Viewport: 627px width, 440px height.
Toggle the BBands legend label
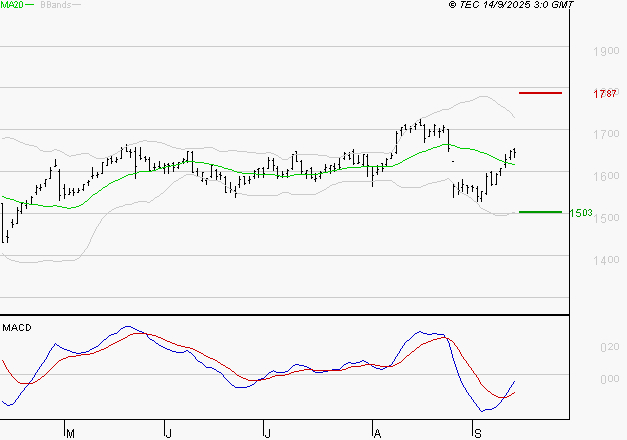point(55,5)
